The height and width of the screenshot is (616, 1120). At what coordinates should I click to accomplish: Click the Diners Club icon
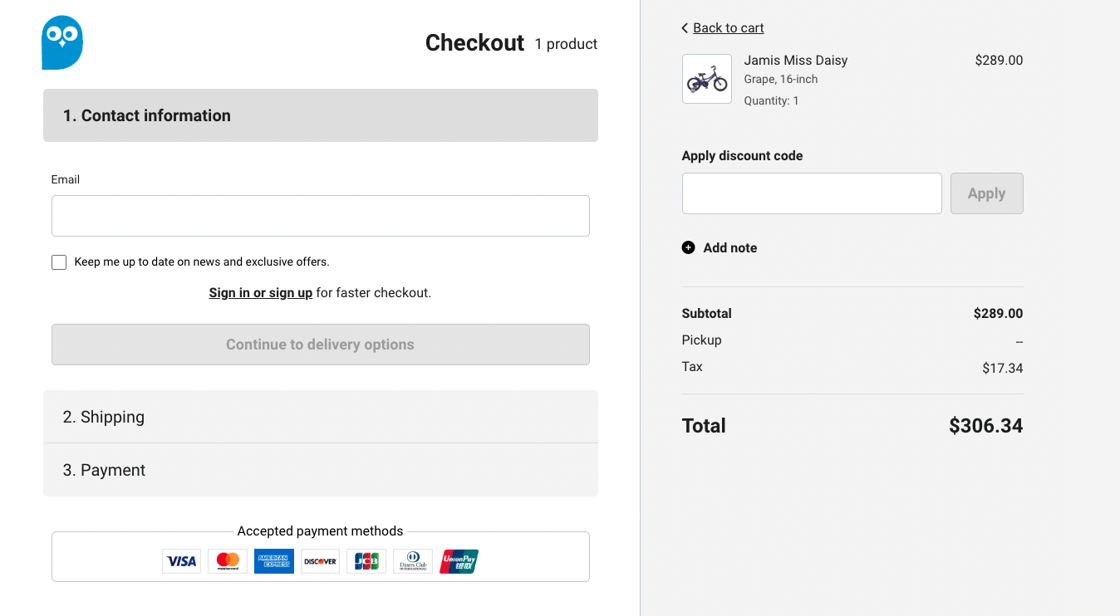point(413,561)
